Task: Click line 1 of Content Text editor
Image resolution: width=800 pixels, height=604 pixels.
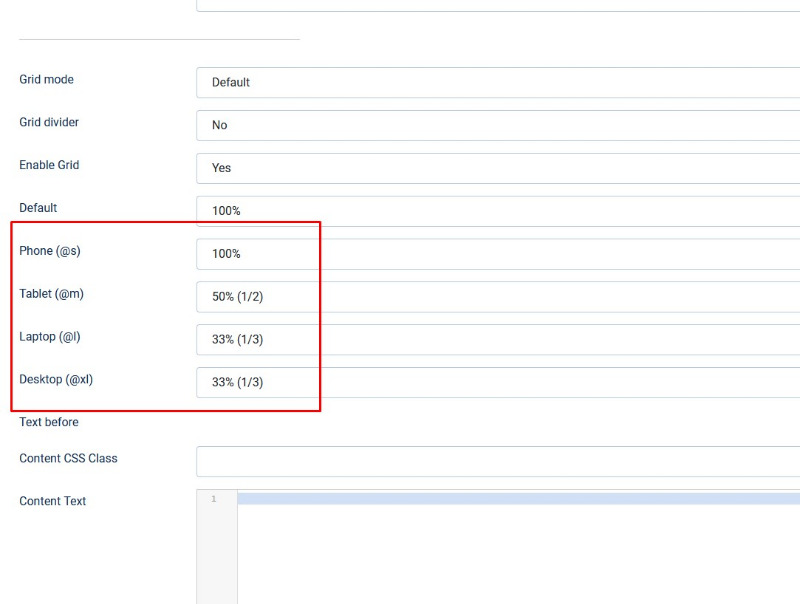Action: click(518, 499)
